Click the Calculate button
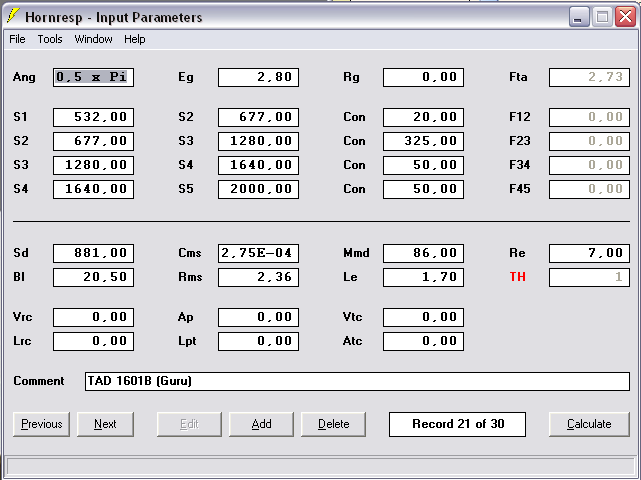Viewport: 641px width, 480px height. [x=589, y=424]
